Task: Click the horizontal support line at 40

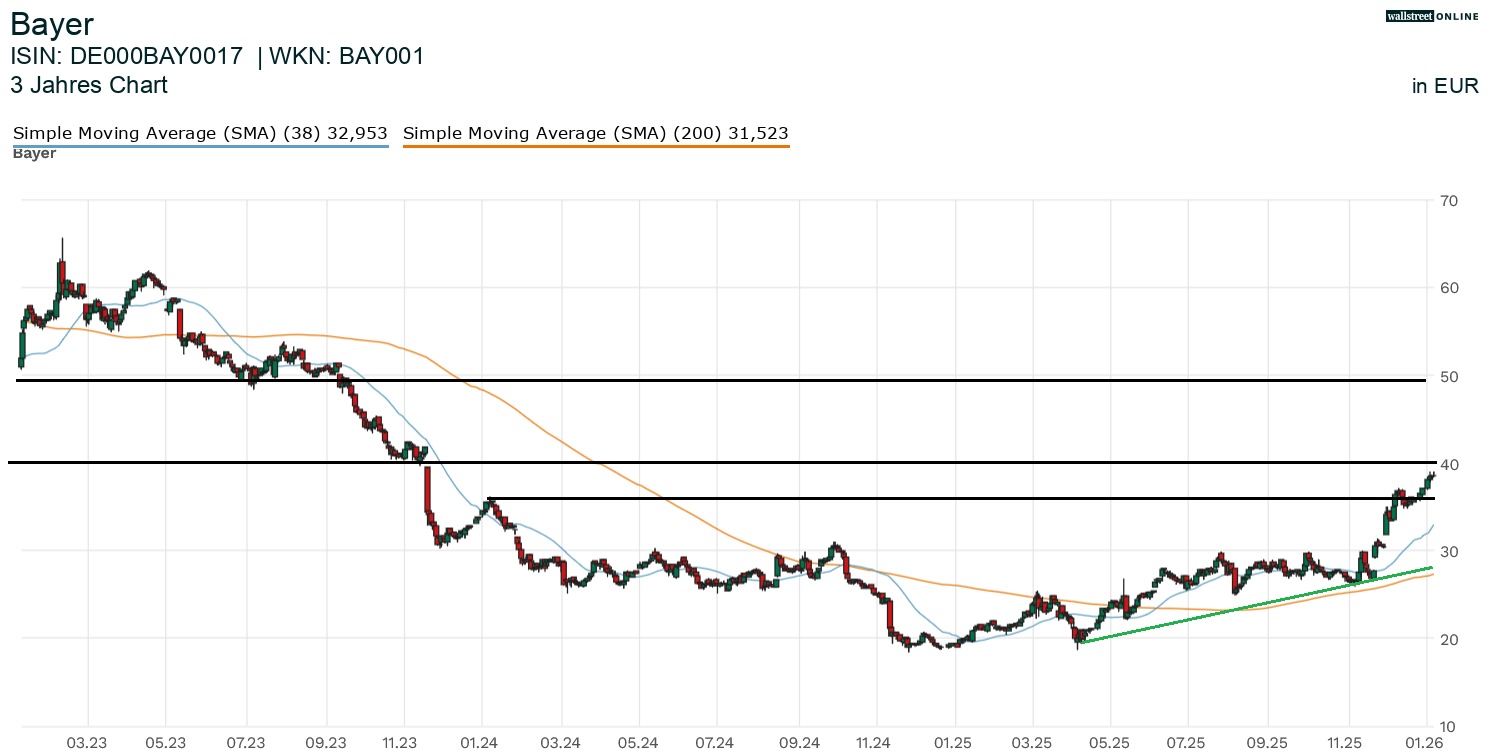Action: tap(700, 461)
